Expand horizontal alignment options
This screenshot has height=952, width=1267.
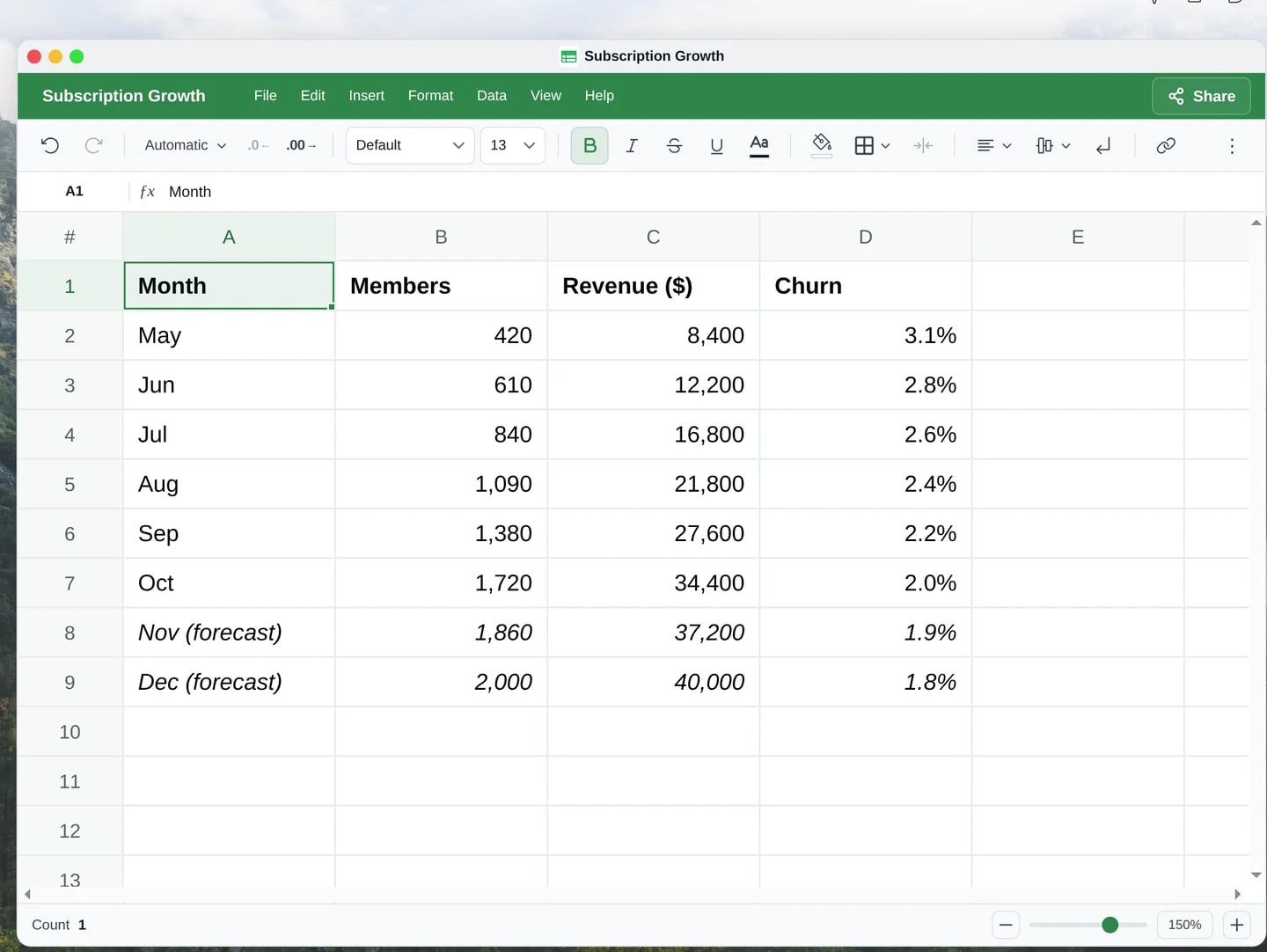click(994, 145)
